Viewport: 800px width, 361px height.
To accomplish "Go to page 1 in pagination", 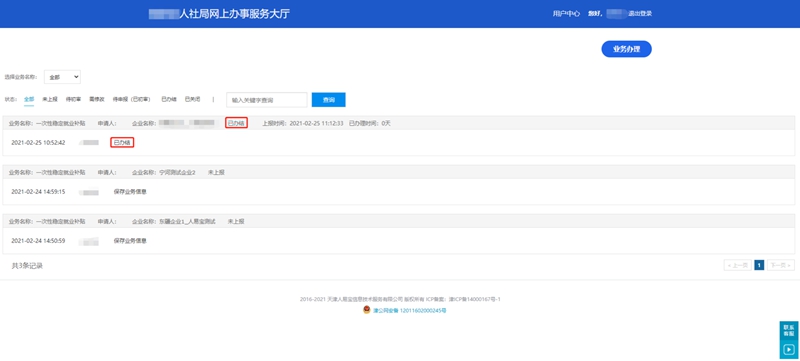I will pos(759,265).
